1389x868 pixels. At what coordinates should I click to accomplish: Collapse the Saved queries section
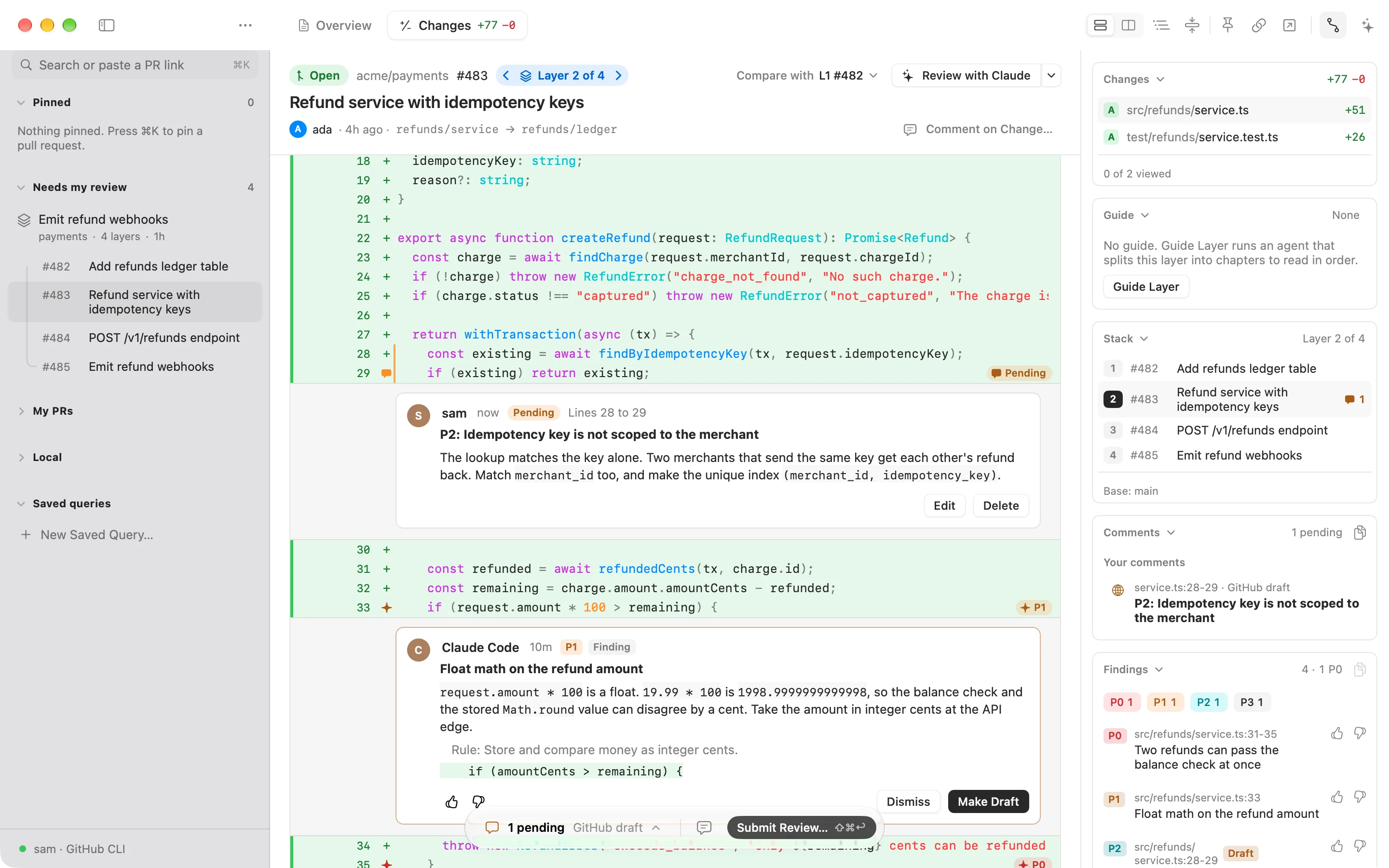click(x=21, y=503)
